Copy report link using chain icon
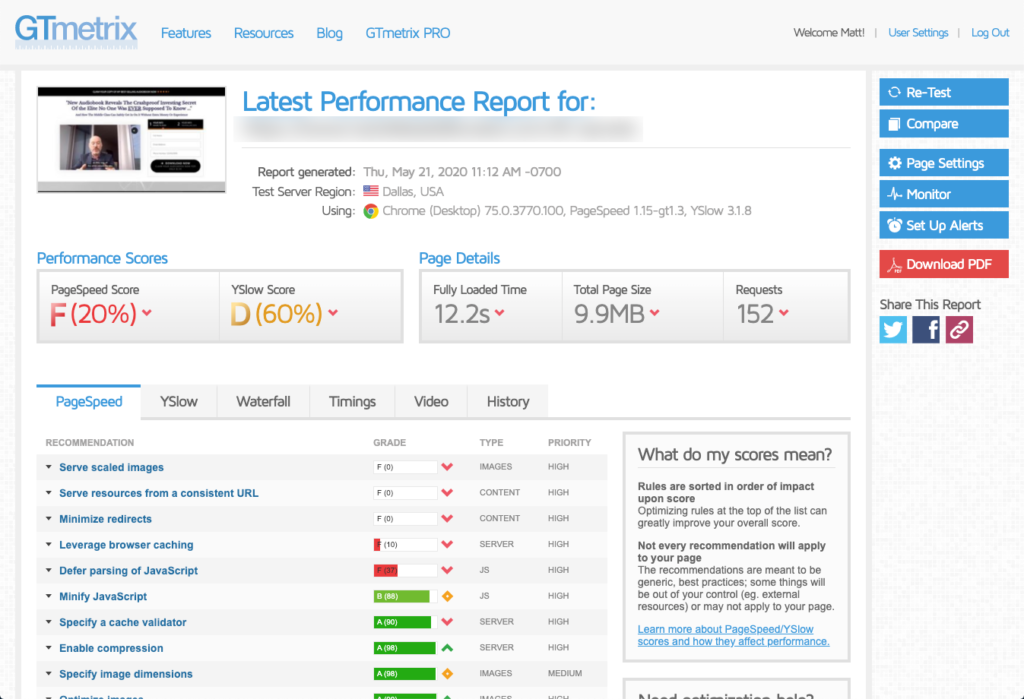This screenshot has width=1024, height=699. pyautogui.click(x=959, y=330)
